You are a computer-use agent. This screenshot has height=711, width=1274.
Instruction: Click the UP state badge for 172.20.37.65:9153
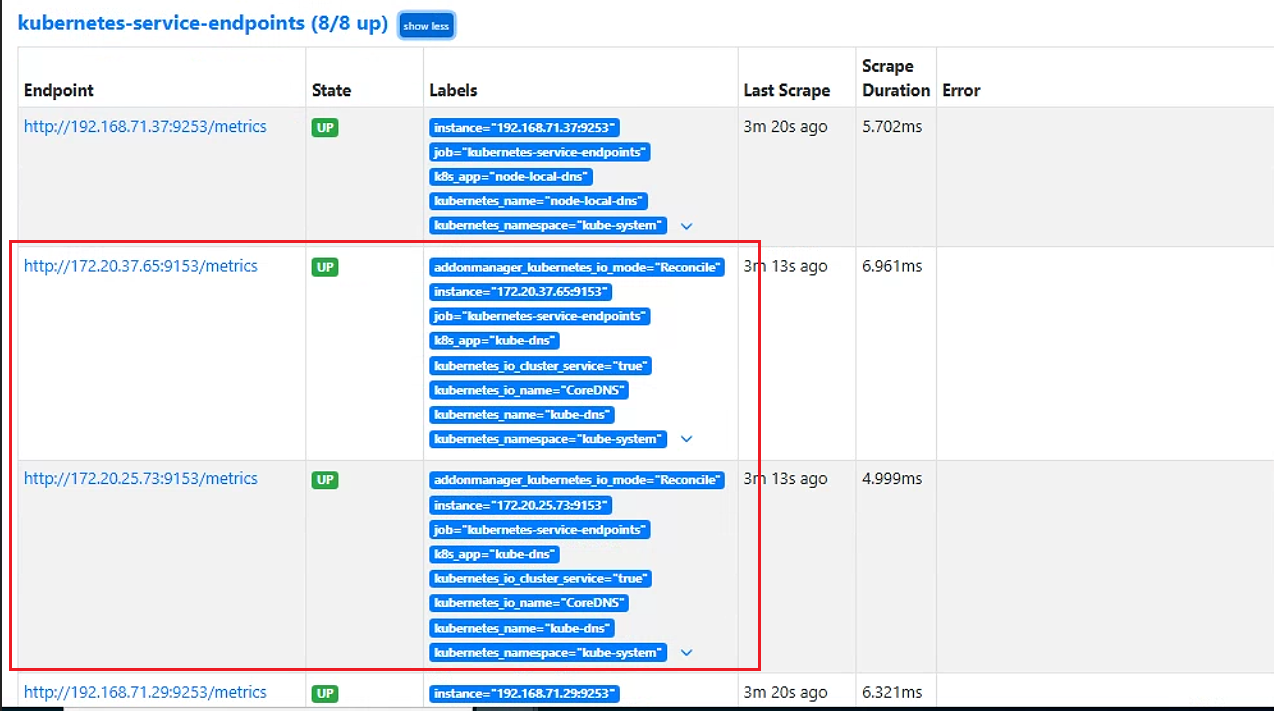tap(325, 267)
